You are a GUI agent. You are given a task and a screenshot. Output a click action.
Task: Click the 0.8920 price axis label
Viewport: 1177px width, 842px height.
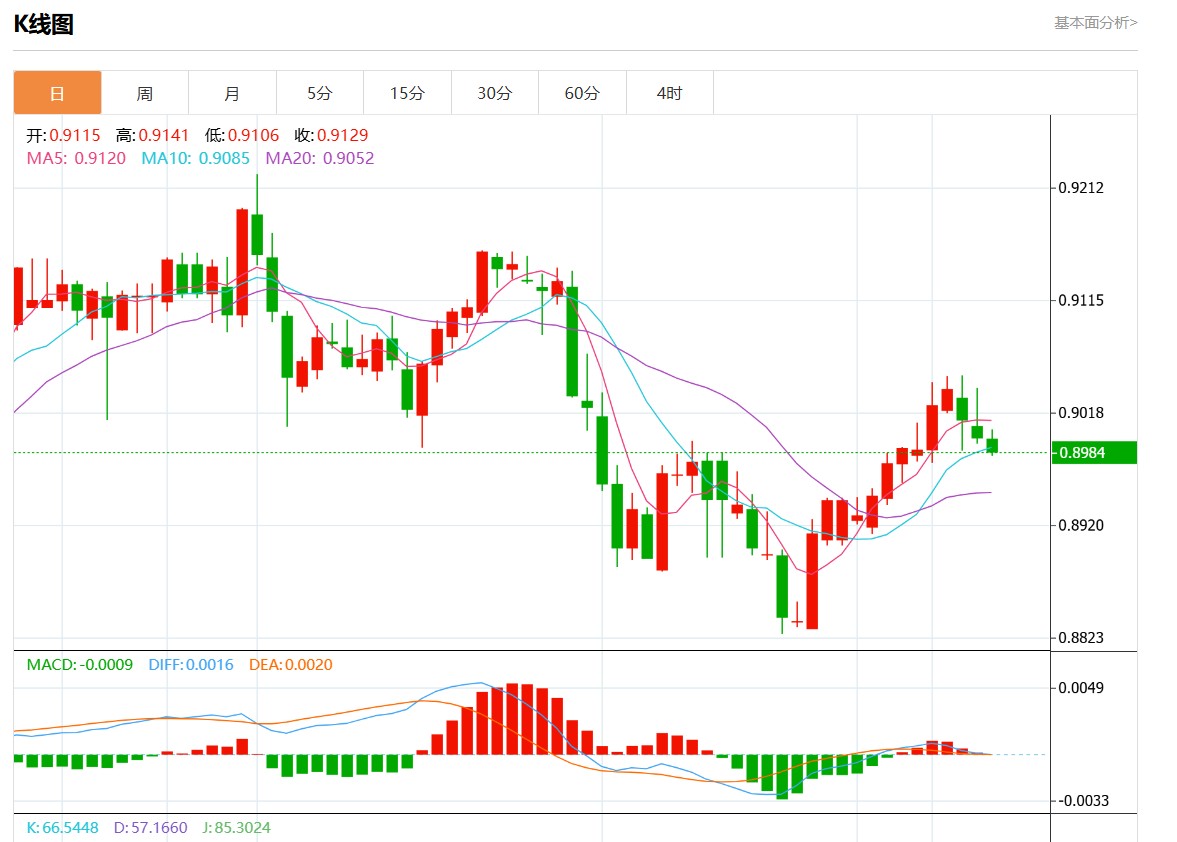click(1081, 525)
